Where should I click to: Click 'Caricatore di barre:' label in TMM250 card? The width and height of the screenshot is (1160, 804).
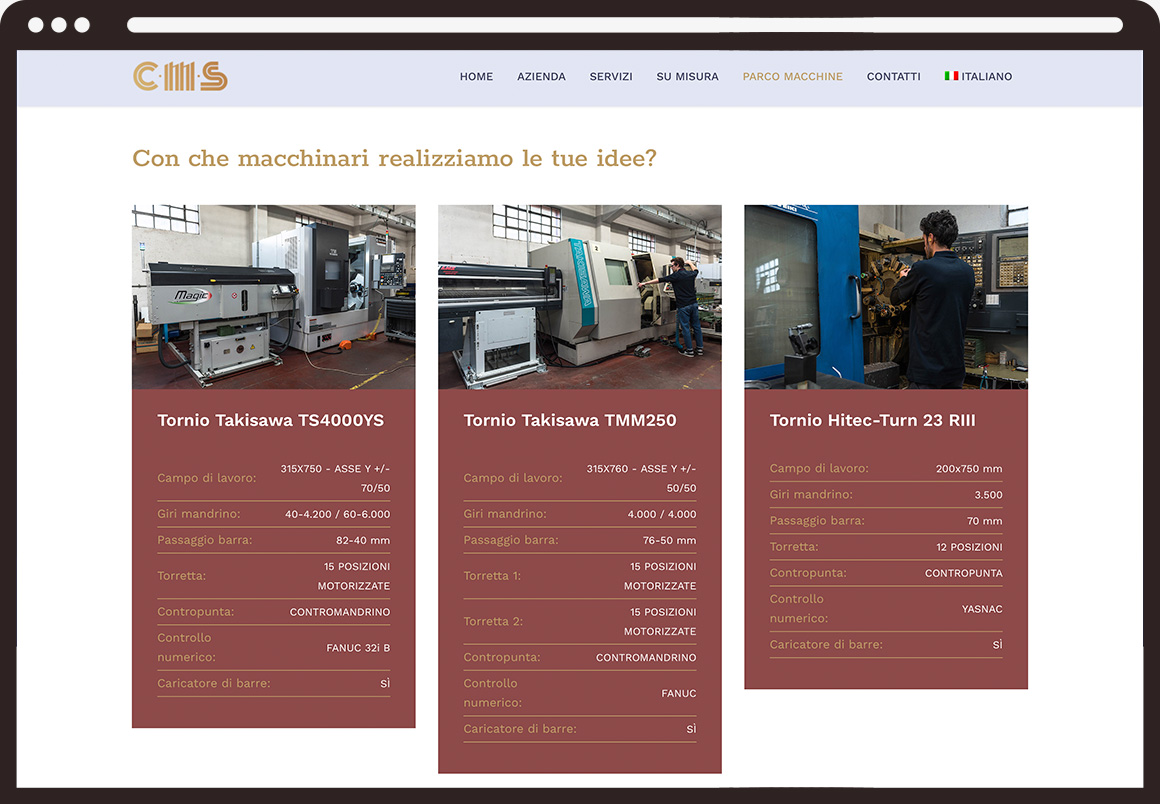click(520, 729)
